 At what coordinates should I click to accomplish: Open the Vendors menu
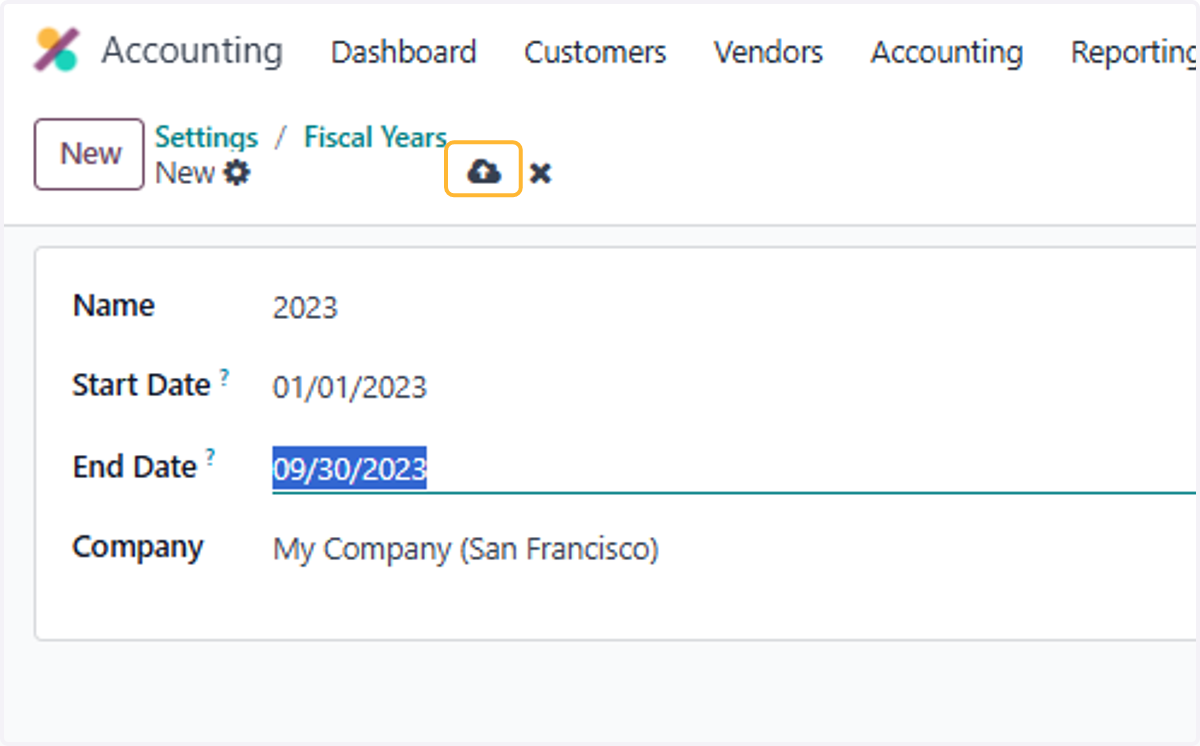(768, 52)
